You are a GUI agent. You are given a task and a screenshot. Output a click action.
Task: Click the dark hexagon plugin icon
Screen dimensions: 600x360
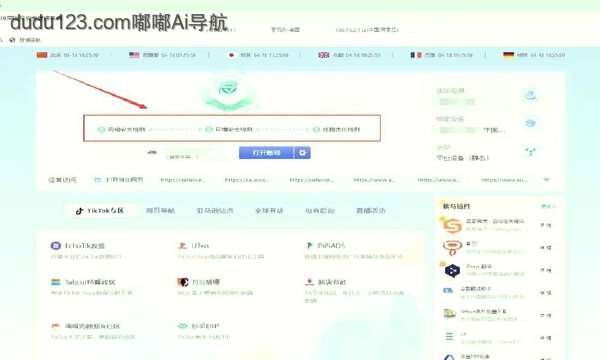(452, 271)
